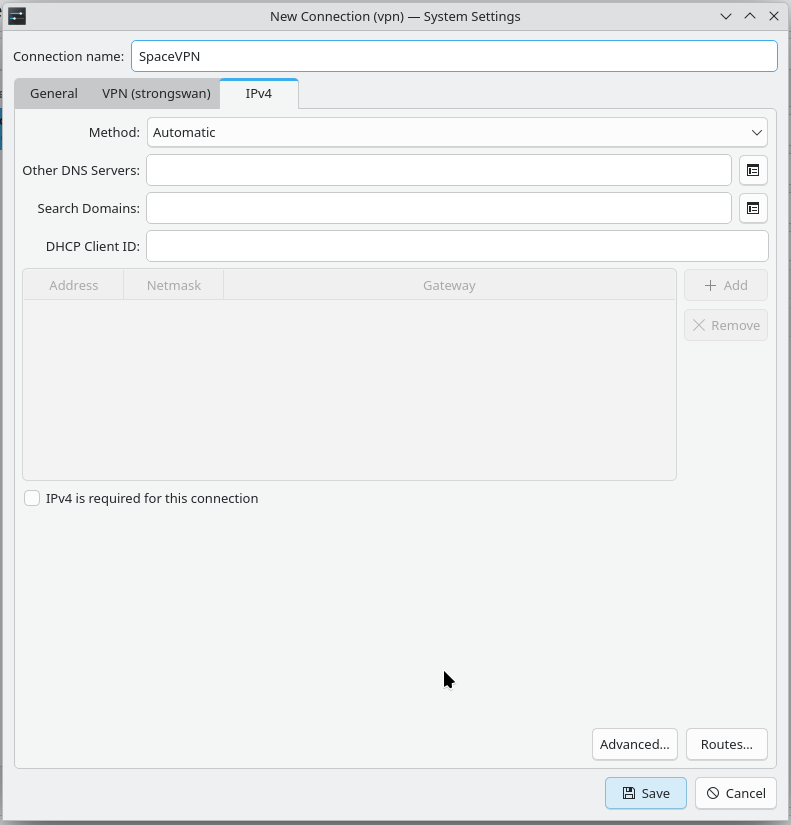Open the DNS servers list editor icon

point(753,170)
